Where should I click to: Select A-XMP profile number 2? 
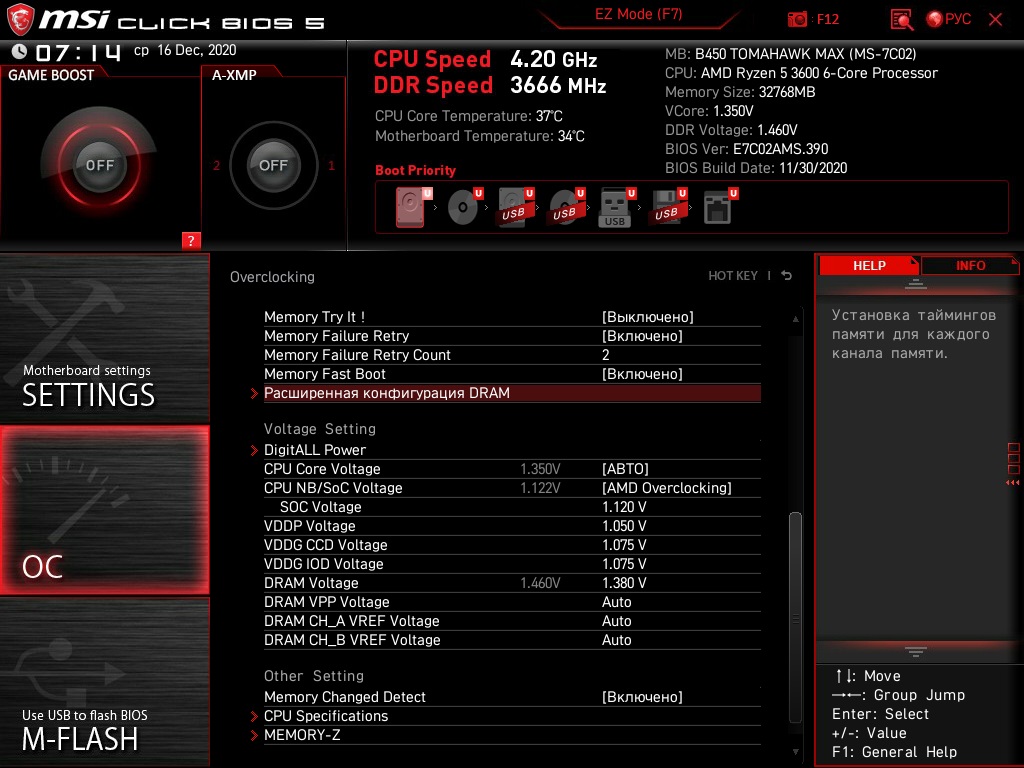(216, 165)
